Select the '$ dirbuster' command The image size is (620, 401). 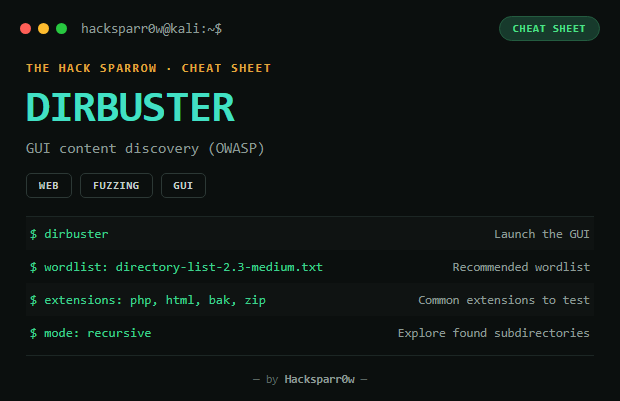69,234
